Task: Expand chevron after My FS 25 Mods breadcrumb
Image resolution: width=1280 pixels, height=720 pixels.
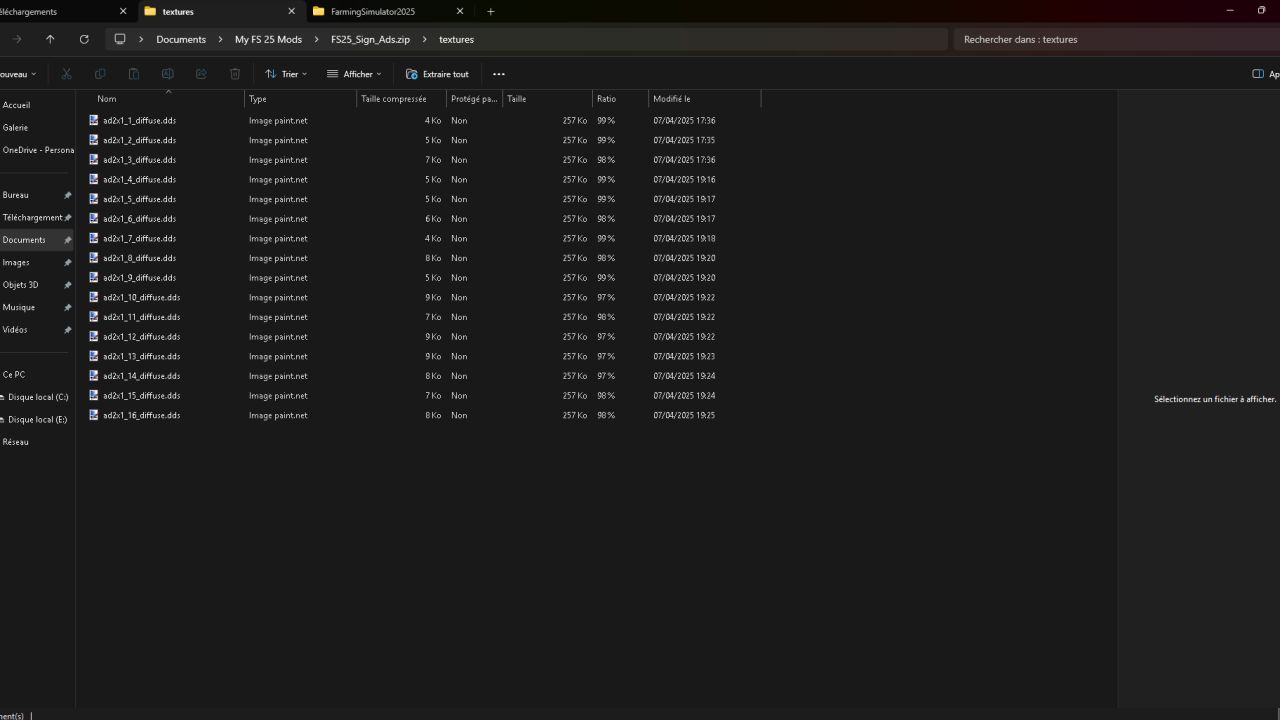Action: click(x=316, y=40)
